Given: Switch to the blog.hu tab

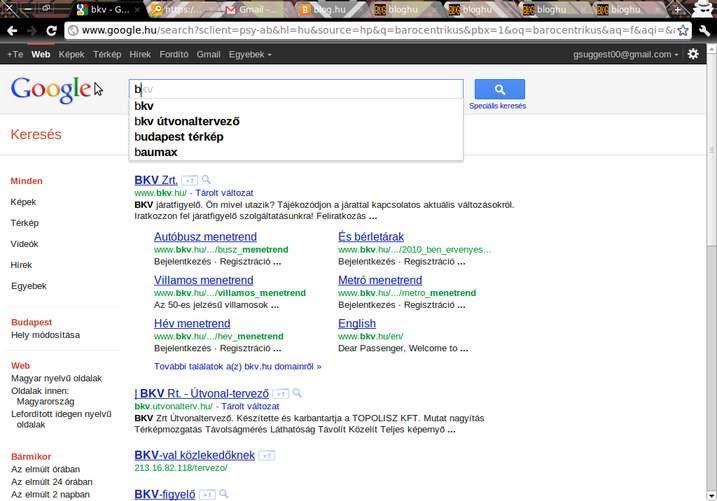Looking at the screenshot, I should click(329, 10).
